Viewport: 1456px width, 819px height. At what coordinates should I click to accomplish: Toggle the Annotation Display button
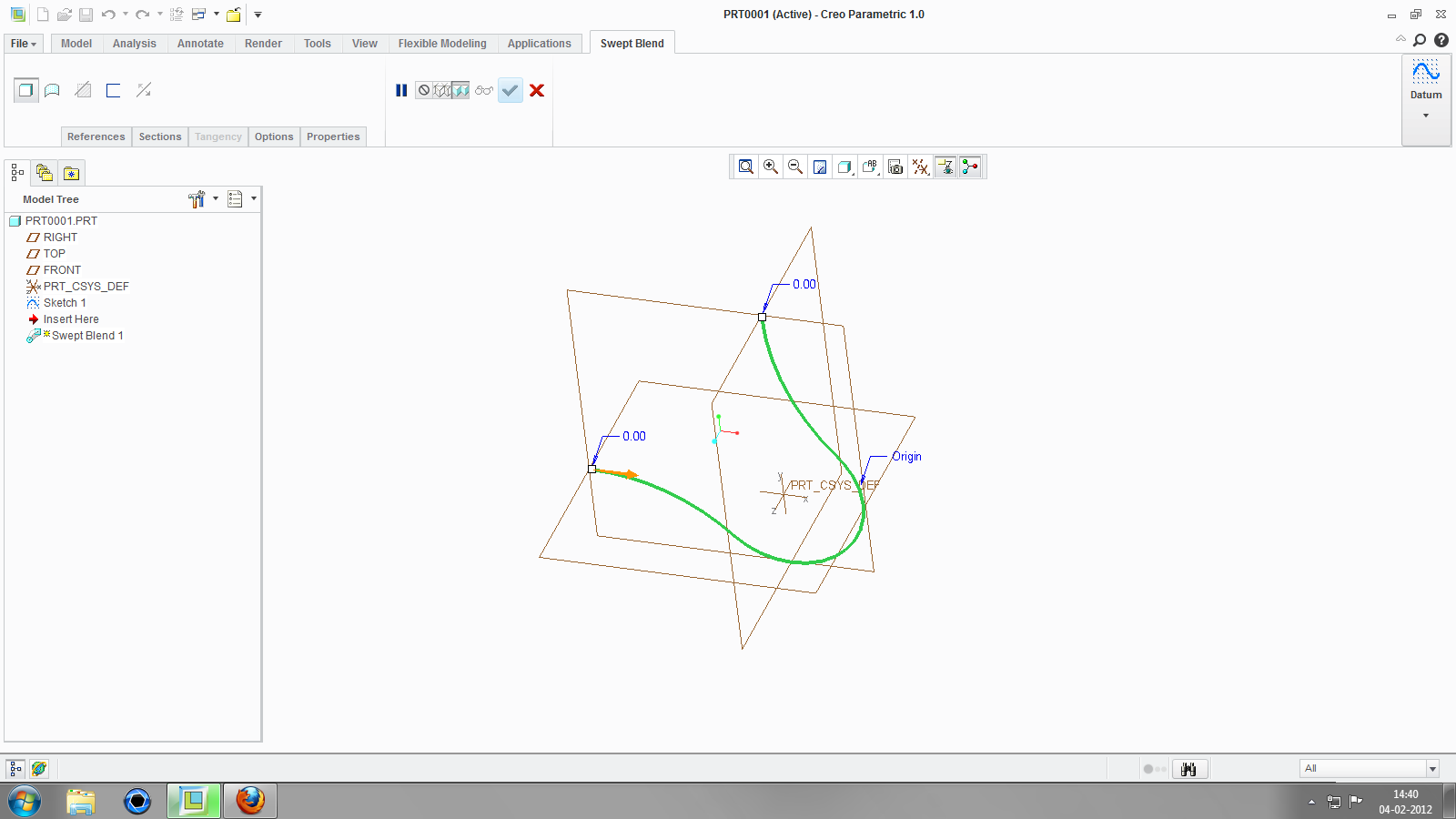click(945, 167)
